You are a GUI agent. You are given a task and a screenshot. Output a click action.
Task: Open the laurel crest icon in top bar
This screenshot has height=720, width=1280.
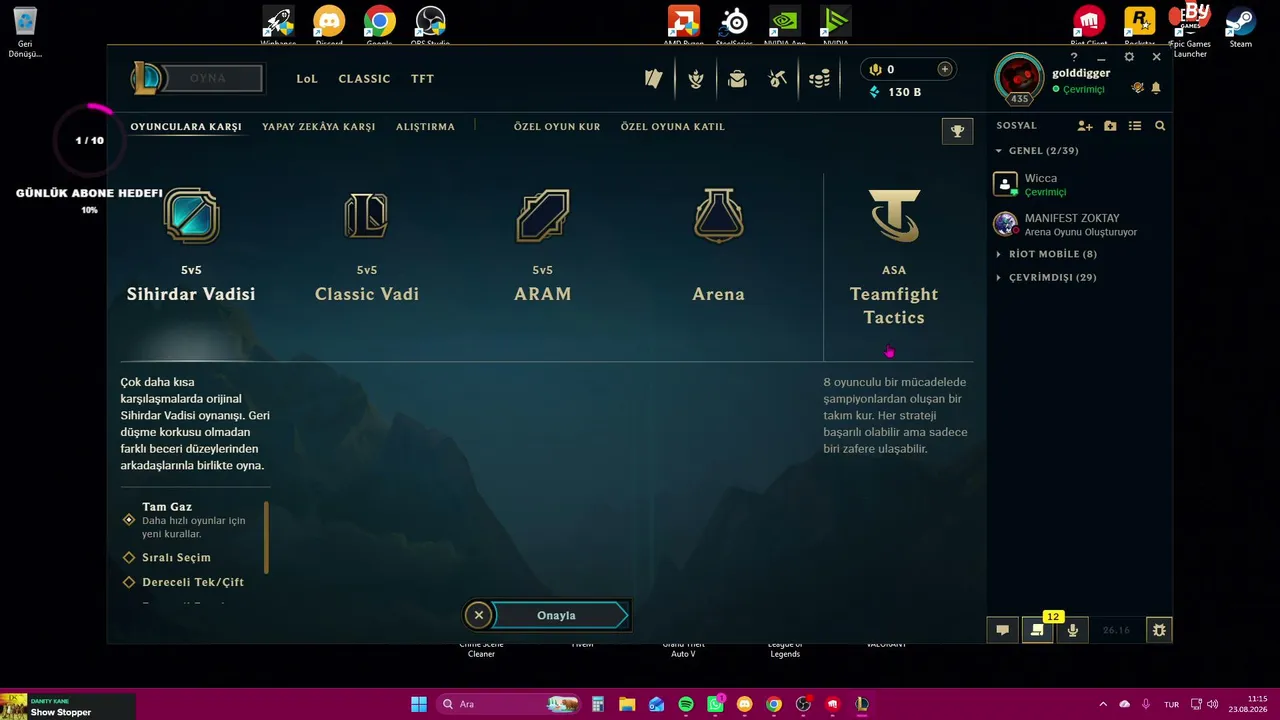click(696, 79)
